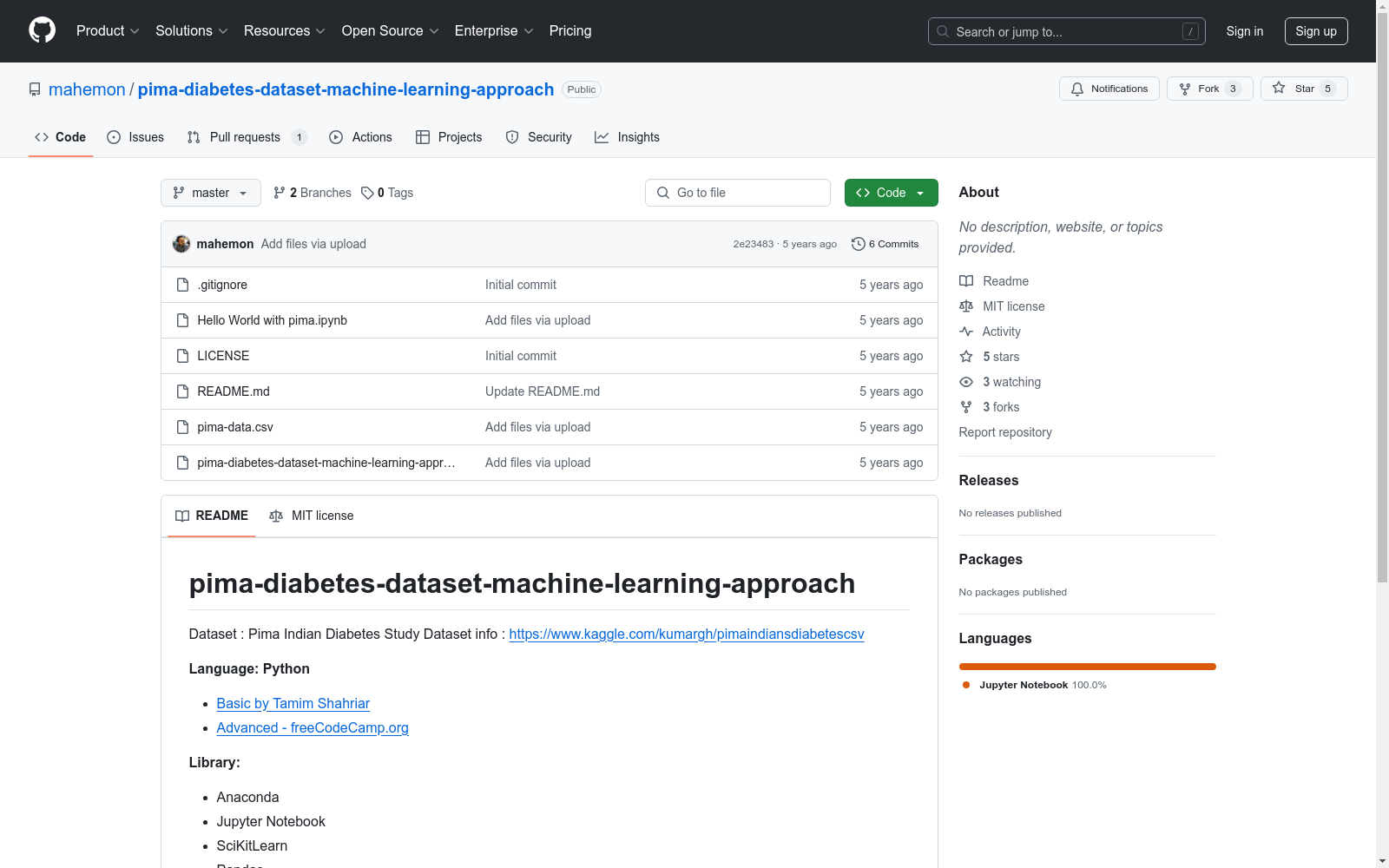Expand the green Code dropdown button
The image size is (1389, 868).
pos(891,193)
